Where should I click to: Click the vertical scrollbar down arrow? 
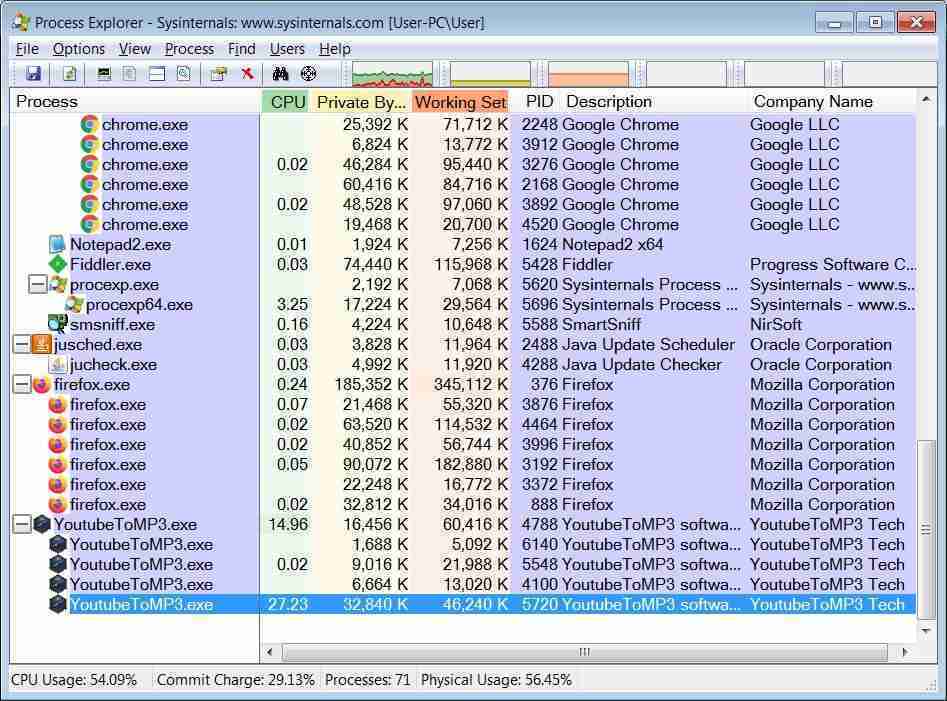coord(926,631)
